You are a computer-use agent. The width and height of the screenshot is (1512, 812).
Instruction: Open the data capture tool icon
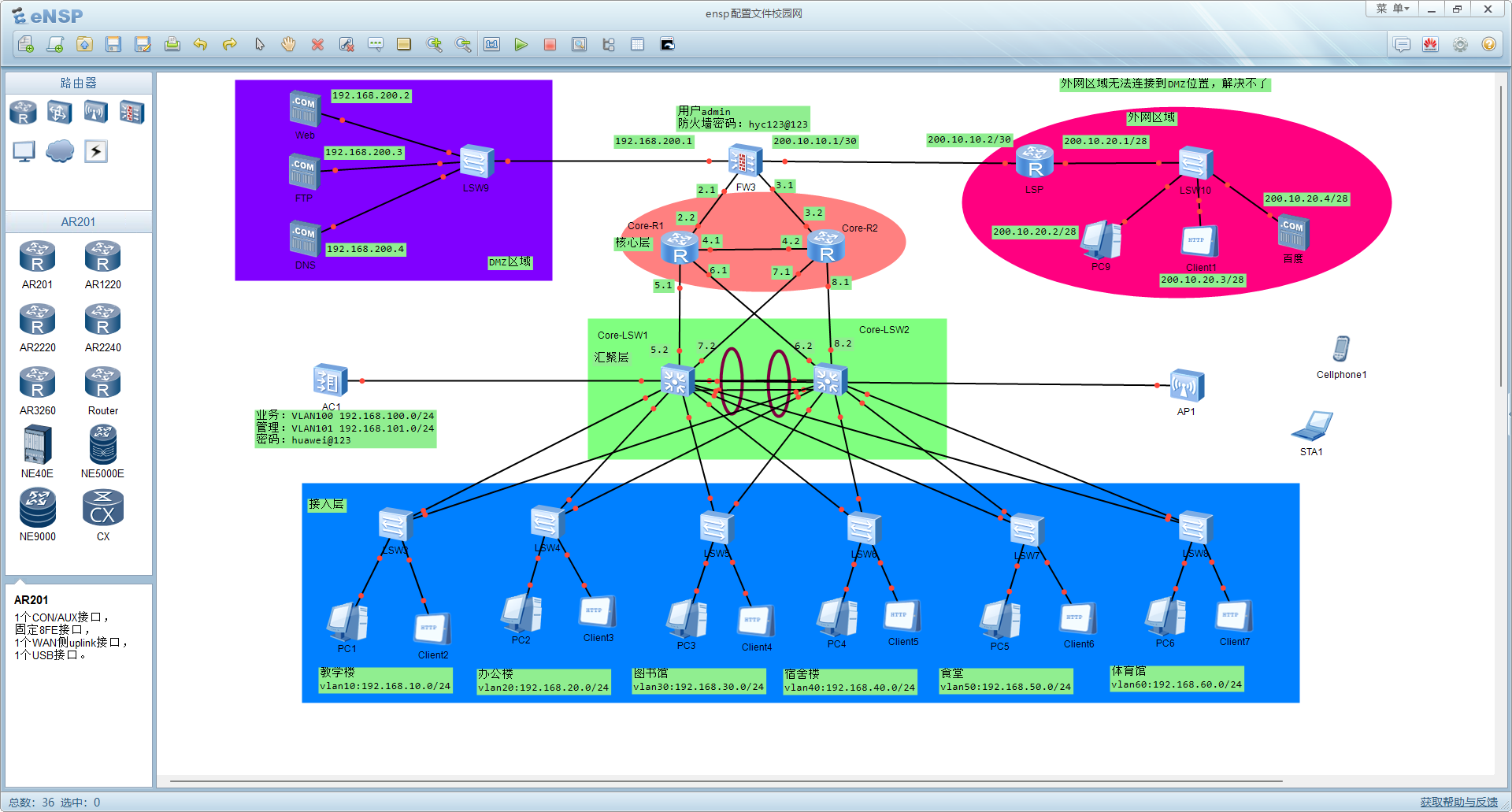click(x=579, y=44)
